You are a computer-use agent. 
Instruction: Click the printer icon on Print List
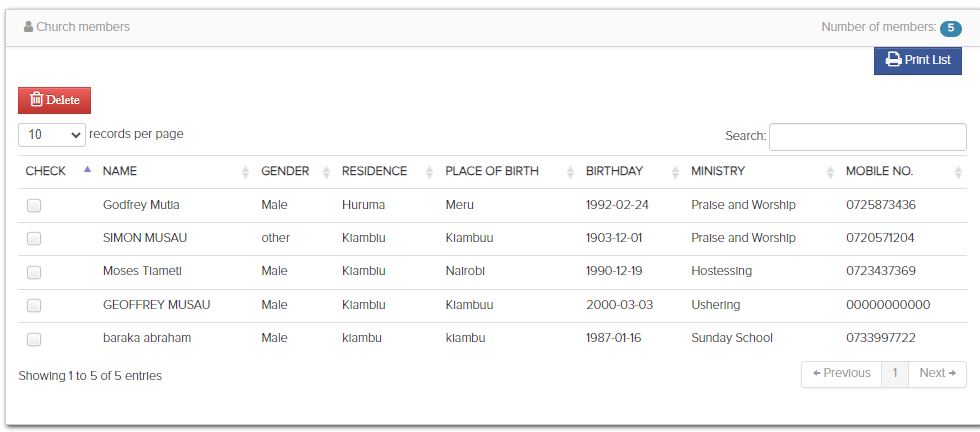coord(893,60)
